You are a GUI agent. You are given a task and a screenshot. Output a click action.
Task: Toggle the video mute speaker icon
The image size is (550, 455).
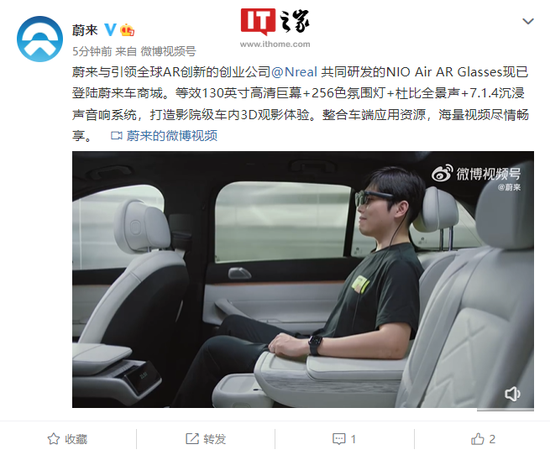click(512, 394)
